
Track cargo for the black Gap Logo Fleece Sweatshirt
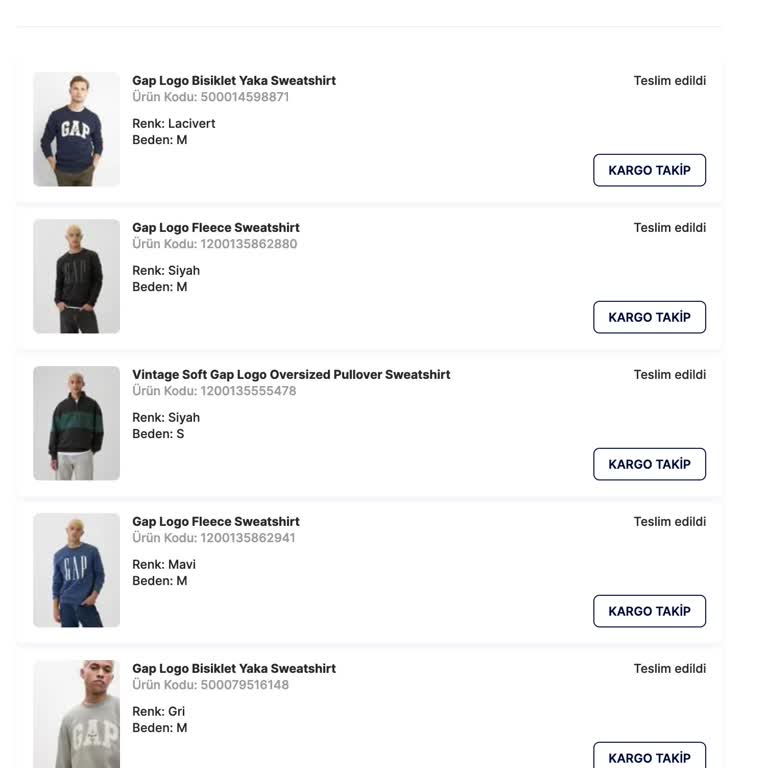[x=649, y=317]
